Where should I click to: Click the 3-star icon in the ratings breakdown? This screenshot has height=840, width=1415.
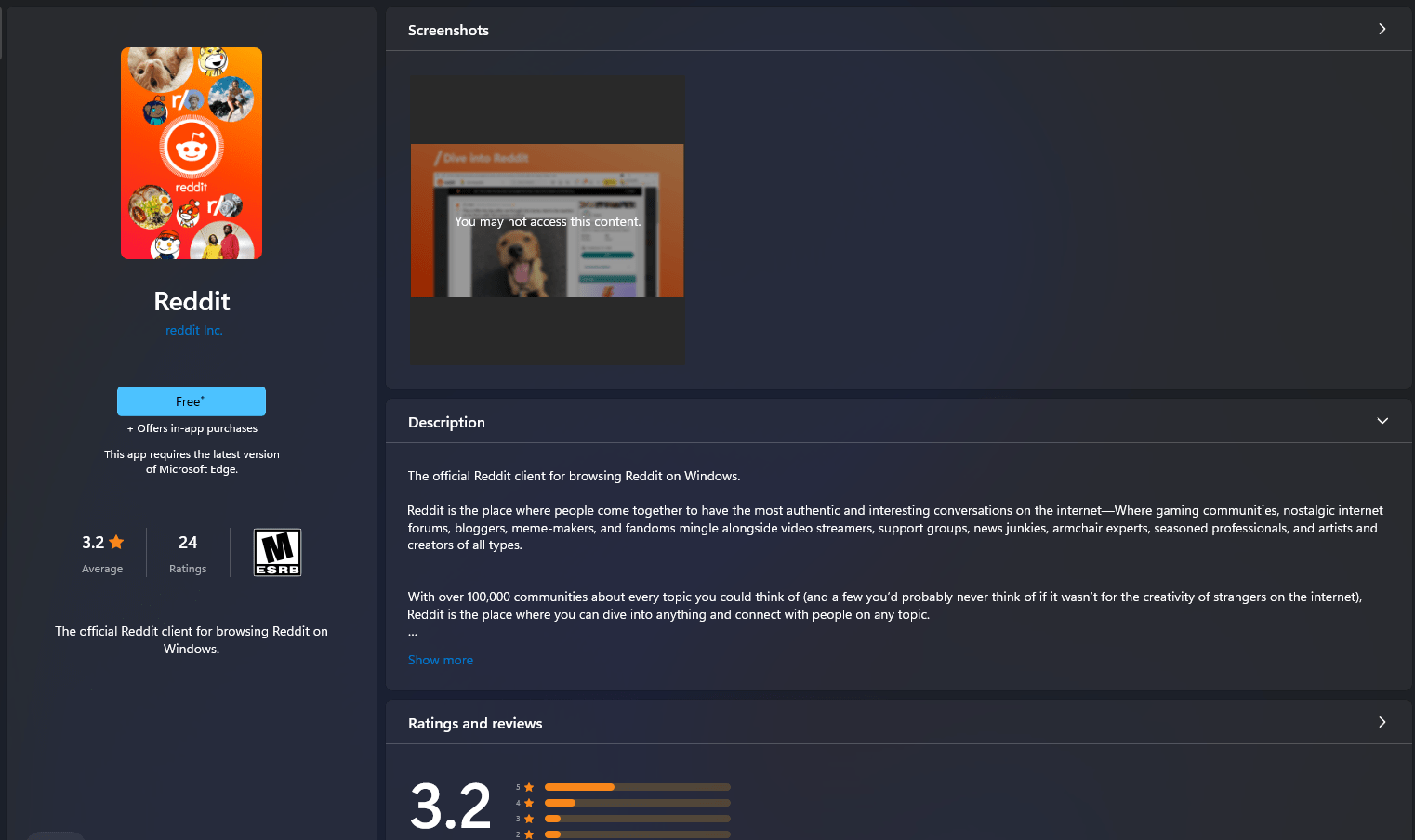pyautogui.click(x=527, y=818)
